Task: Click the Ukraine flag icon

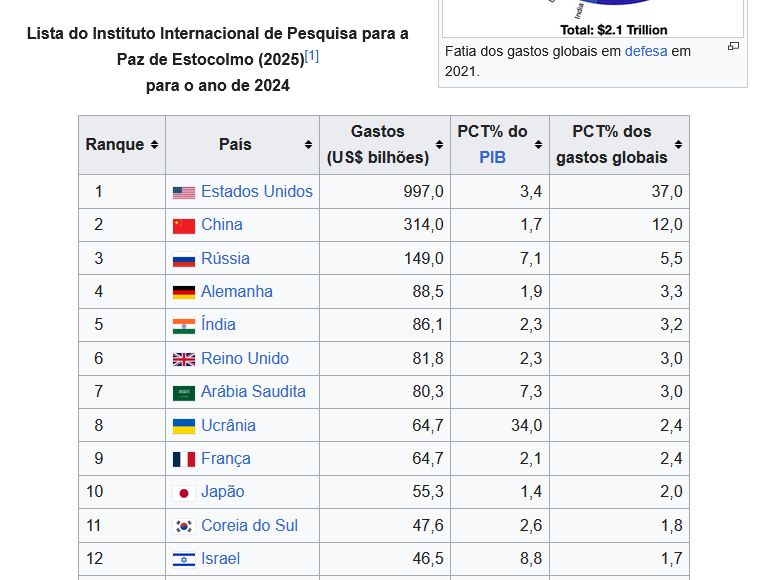Action: pos(184,426)
